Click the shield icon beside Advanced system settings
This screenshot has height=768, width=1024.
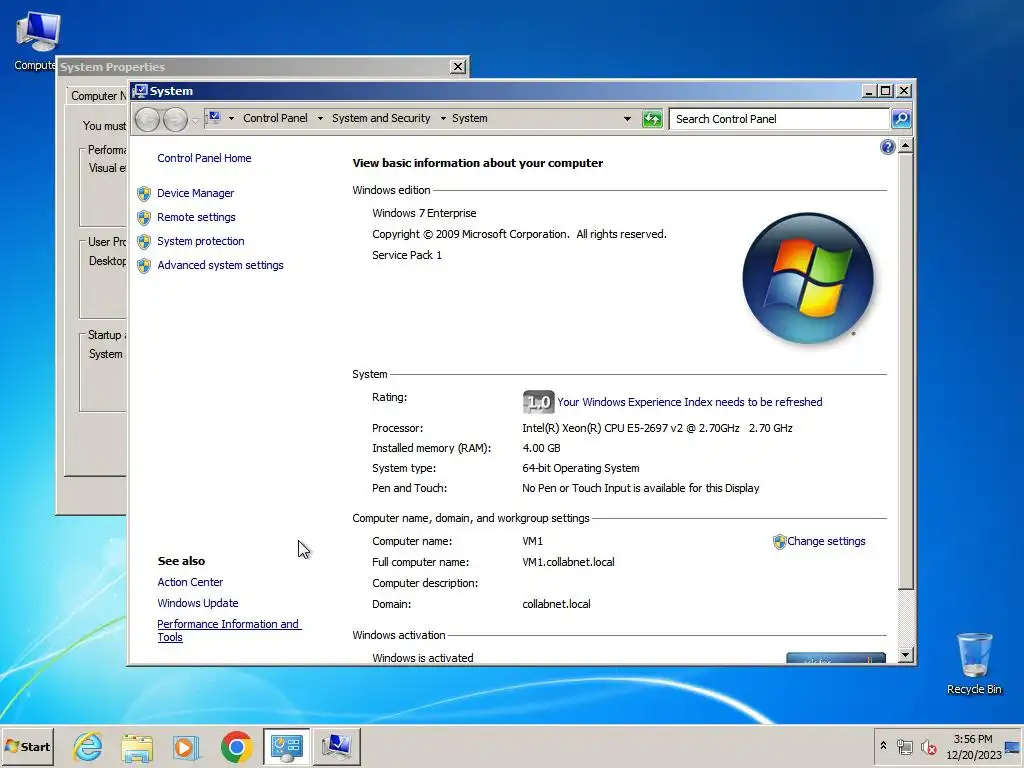click(x=144, y=266)
